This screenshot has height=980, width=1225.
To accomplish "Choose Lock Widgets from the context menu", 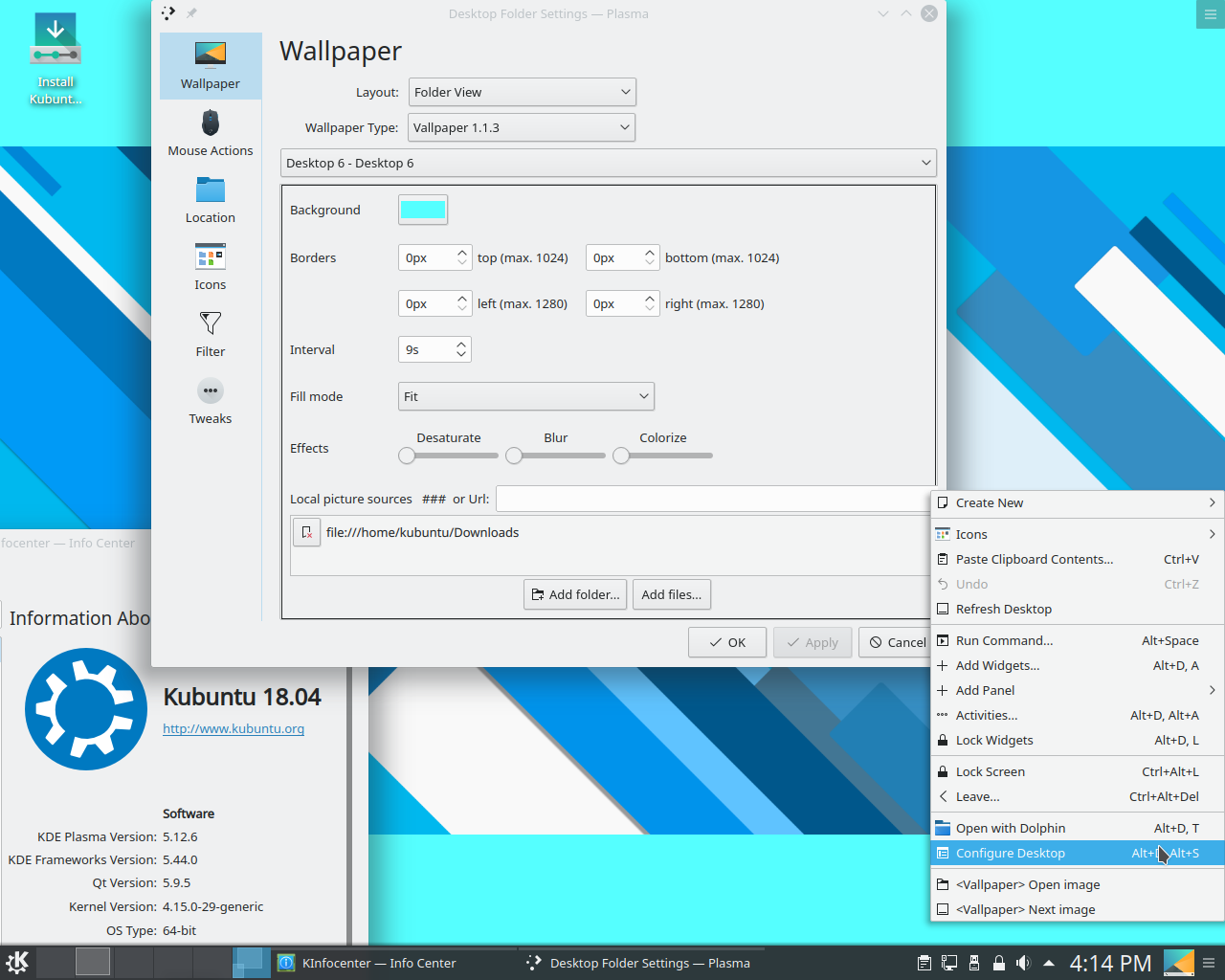I will pos(1078,740).
